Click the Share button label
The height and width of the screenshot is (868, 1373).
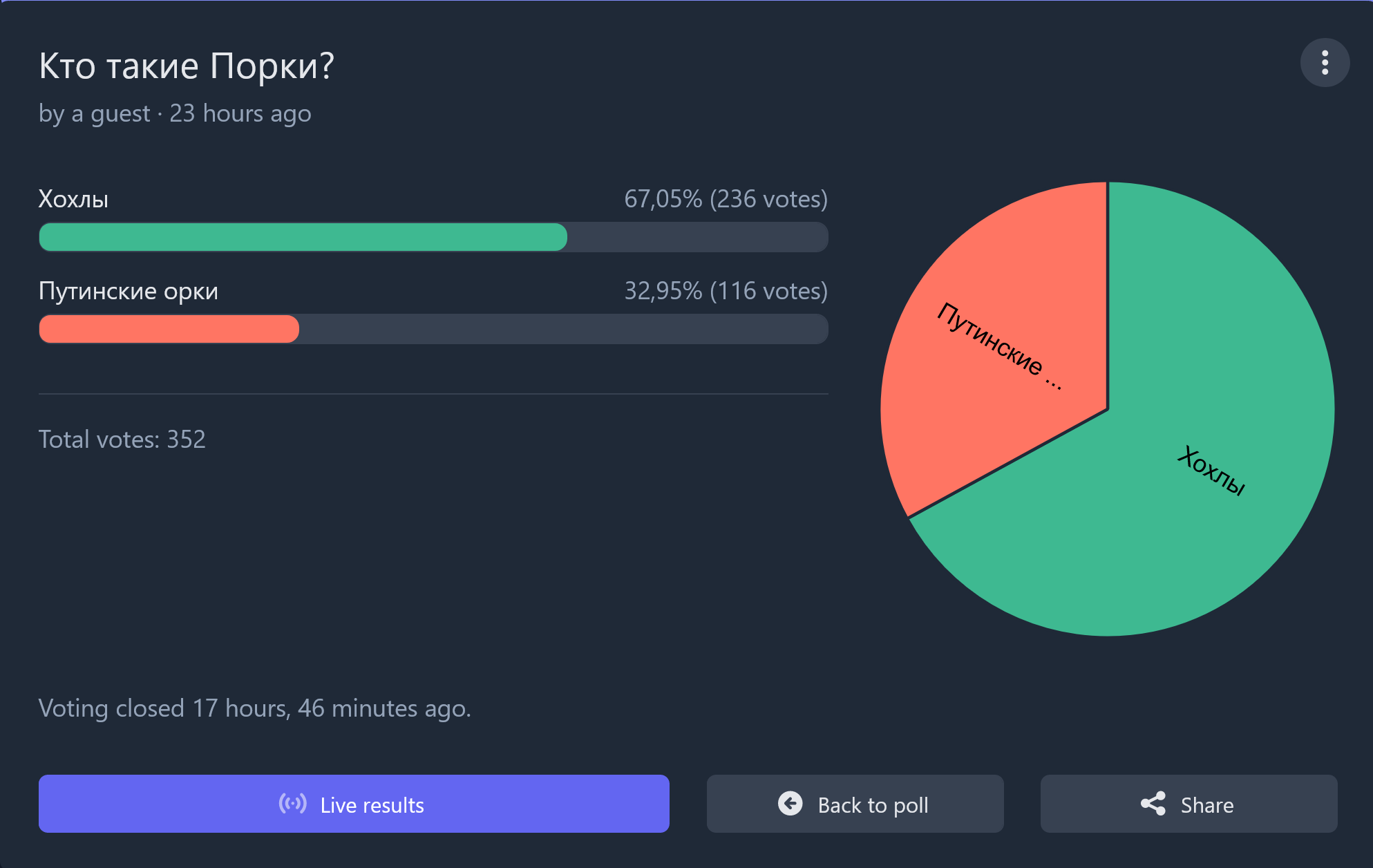[x=1206, y=805]
